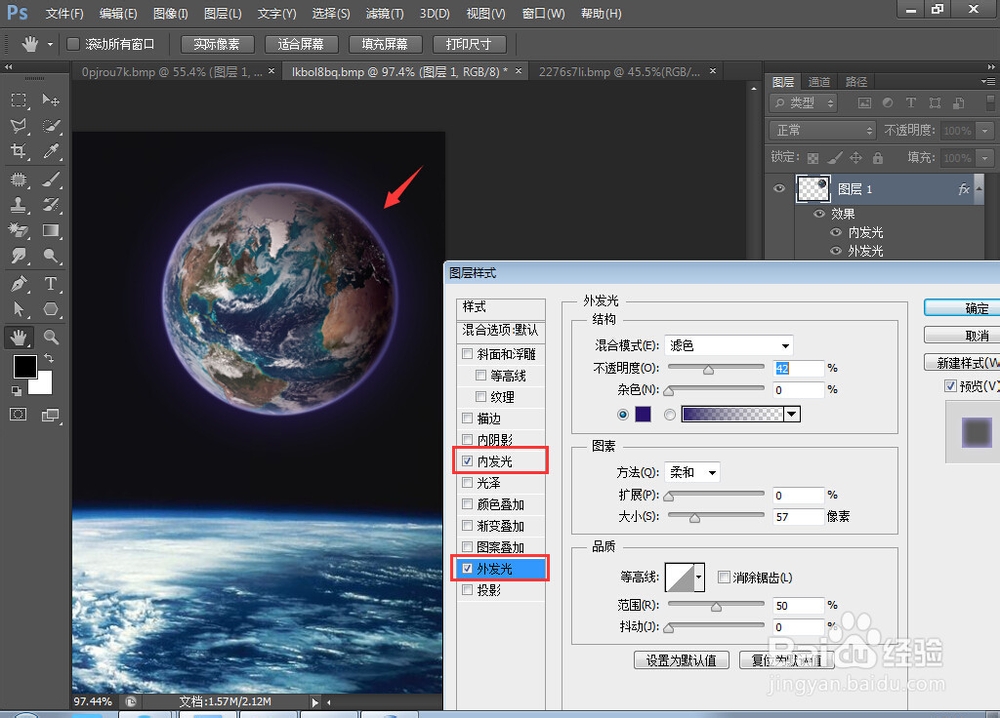Reset default foreground and background colors

(x=17, y=390)
